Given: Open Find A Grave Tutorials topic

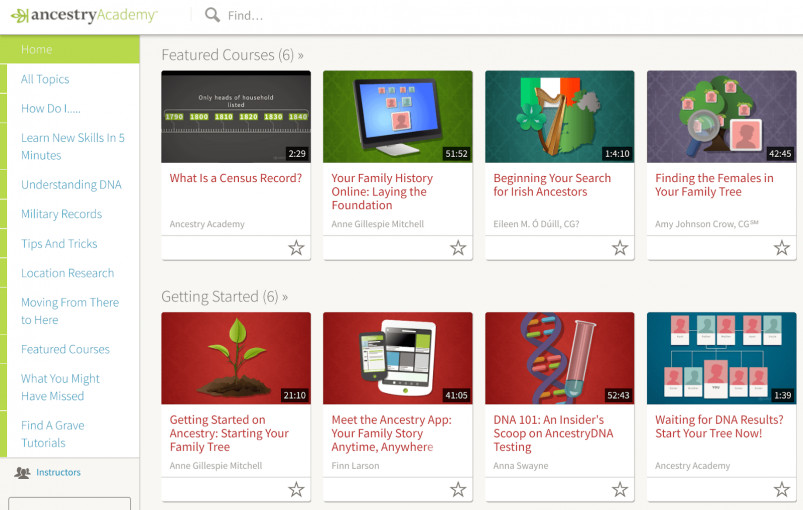Looking at the screenshot, I should tap(52, 434).
